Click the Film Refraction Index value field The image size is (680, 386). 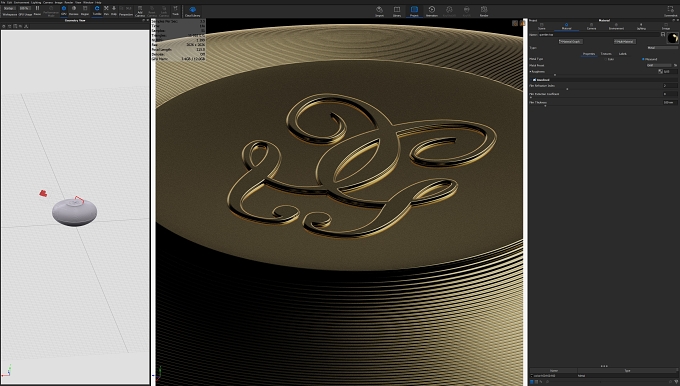coord(670,85)
